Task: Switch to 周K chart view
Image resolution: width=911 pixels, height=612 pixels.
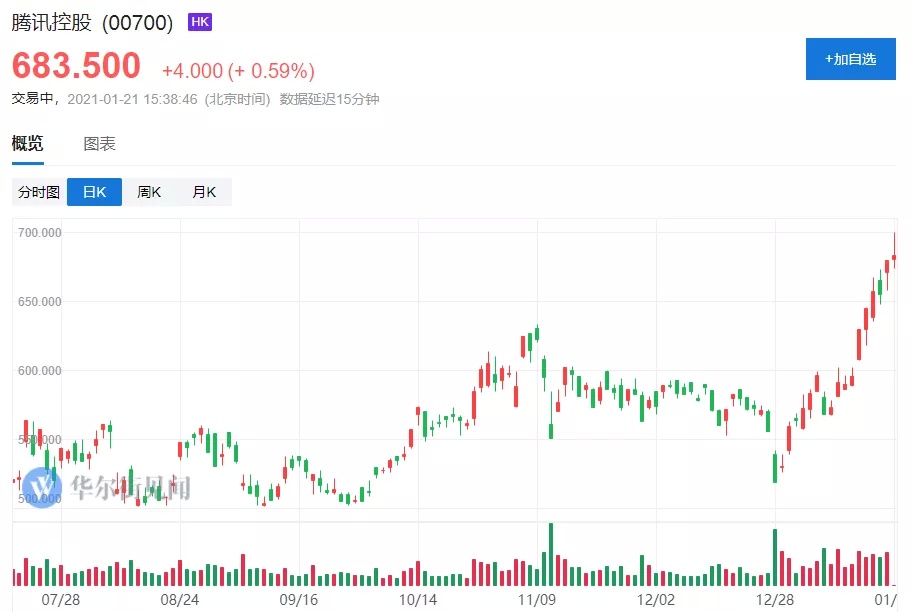Action: click(149, 192)
